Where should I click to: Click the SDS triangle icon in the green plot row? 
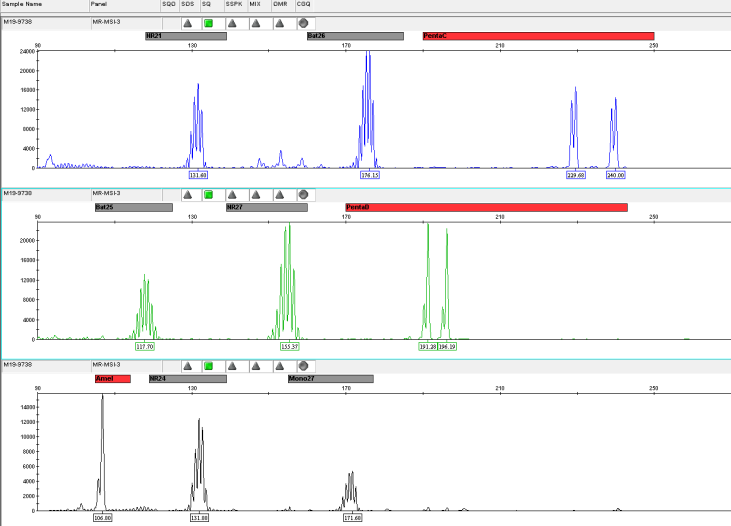coord(187,194)
